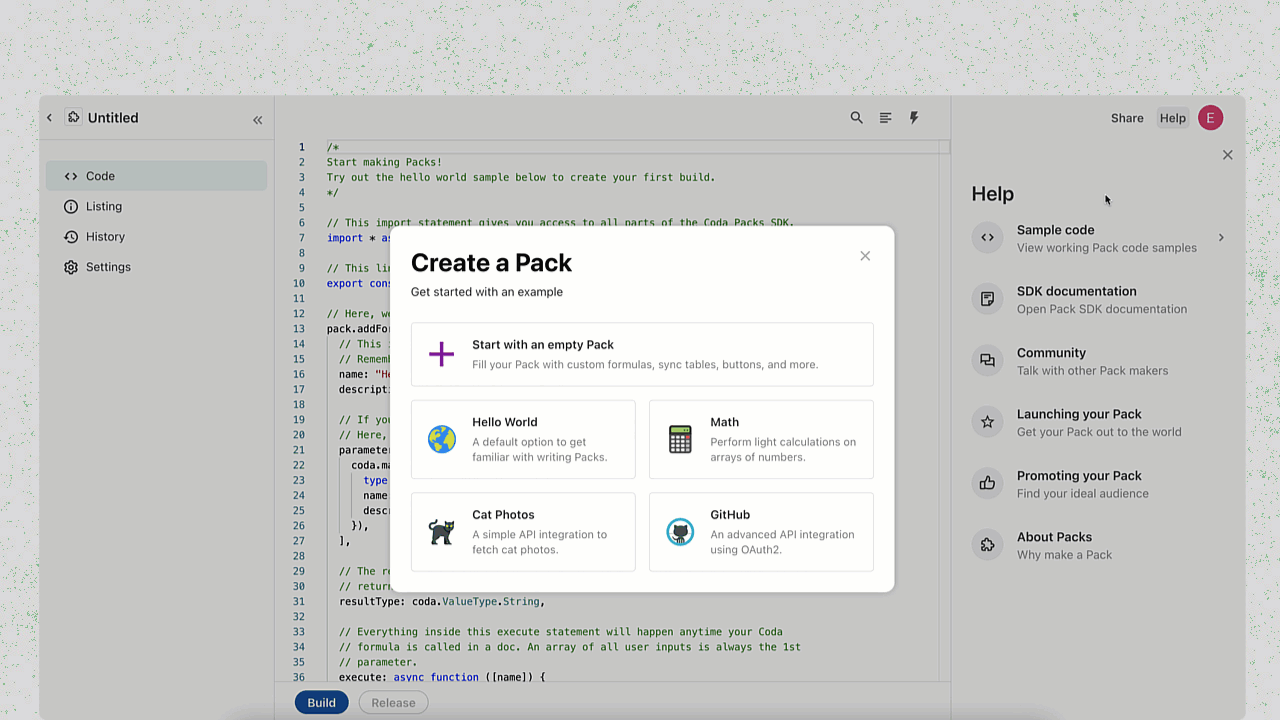
Task: Click the search magnifier icon in editor toolbar
Action: click(856, 118)
